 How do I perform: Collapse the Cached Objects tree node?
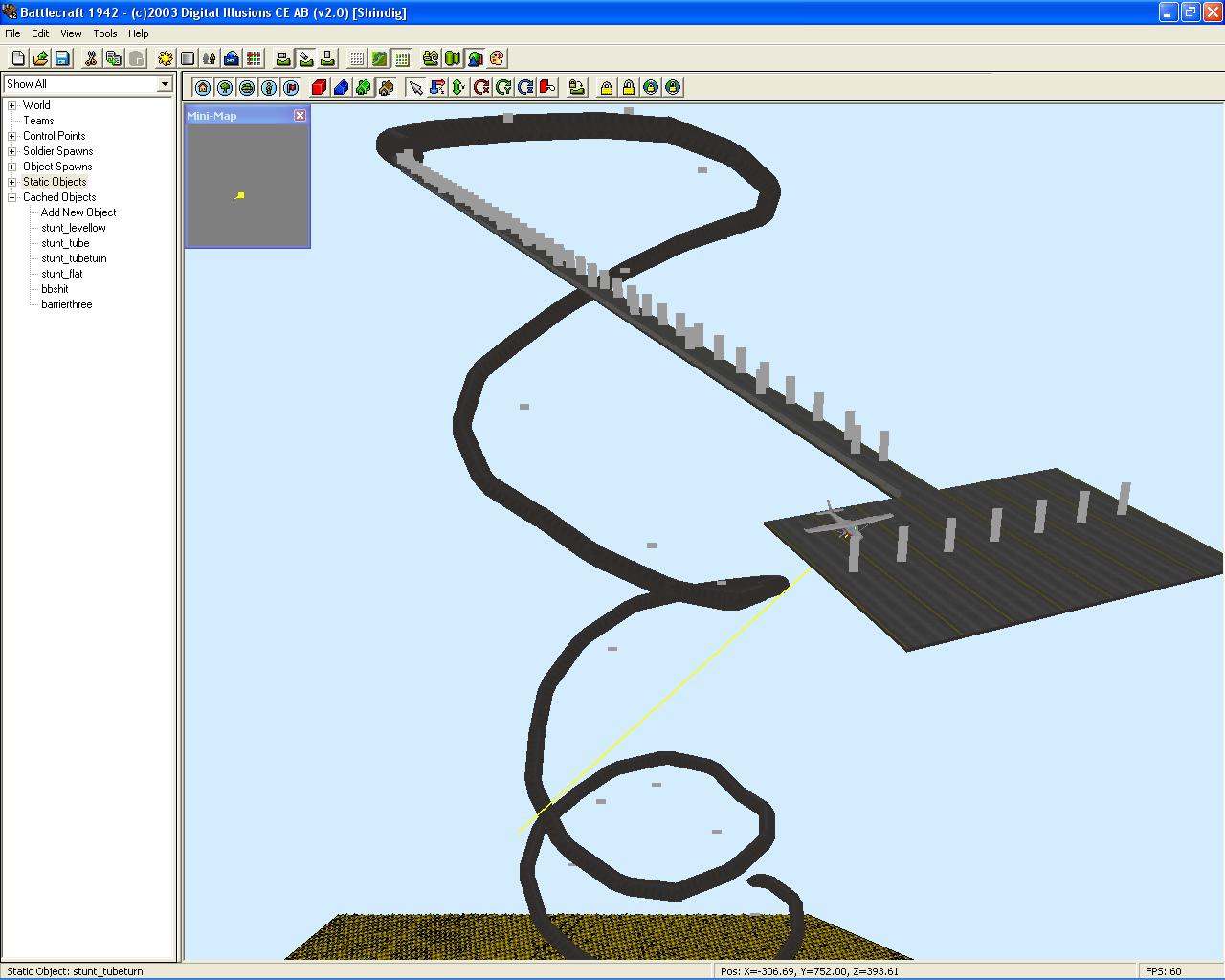12,197
